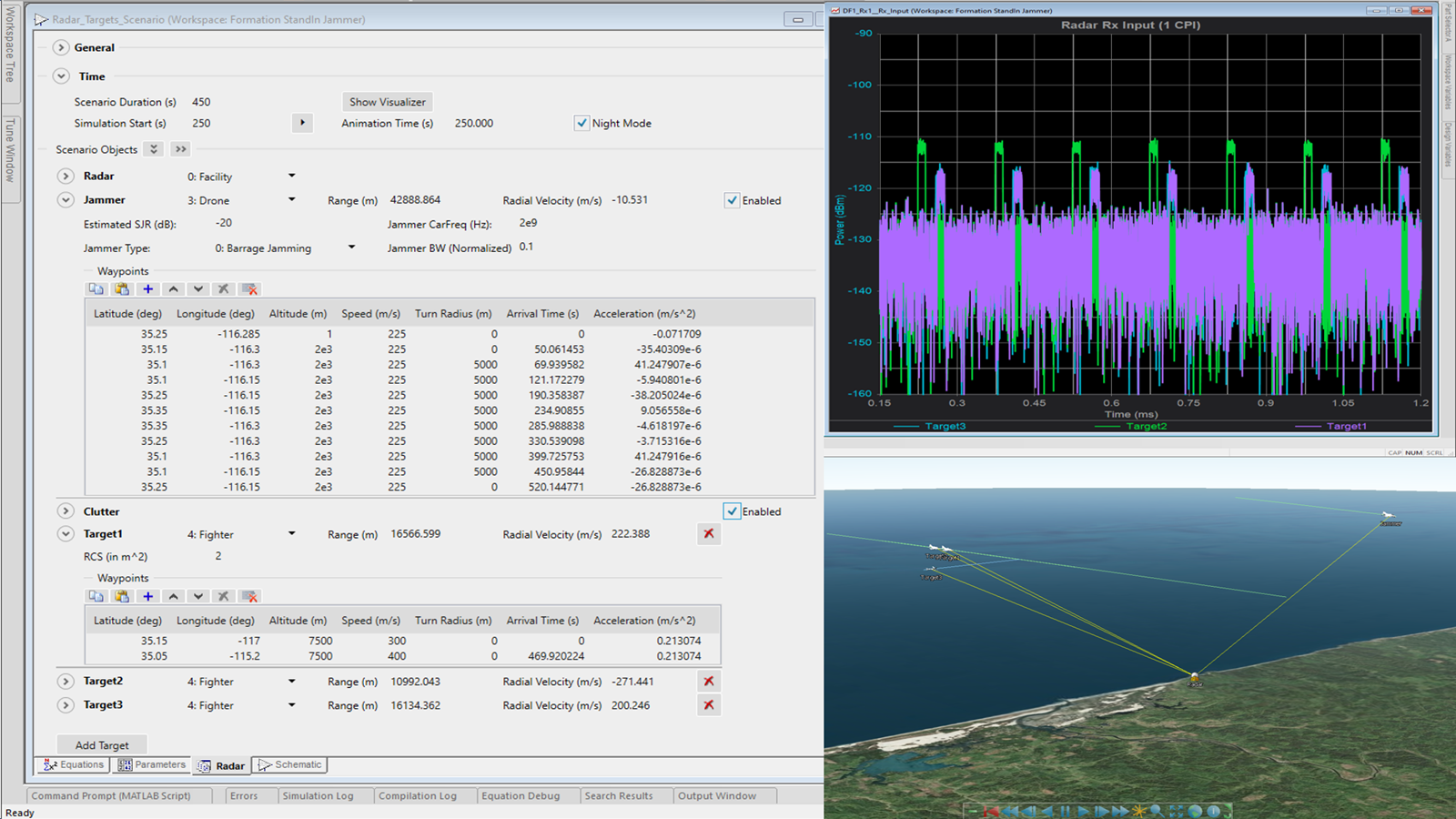1456x819 pixels.
Task: Move selected waypoint up with the up-arrow icon
Action: [x=173, y=288]
